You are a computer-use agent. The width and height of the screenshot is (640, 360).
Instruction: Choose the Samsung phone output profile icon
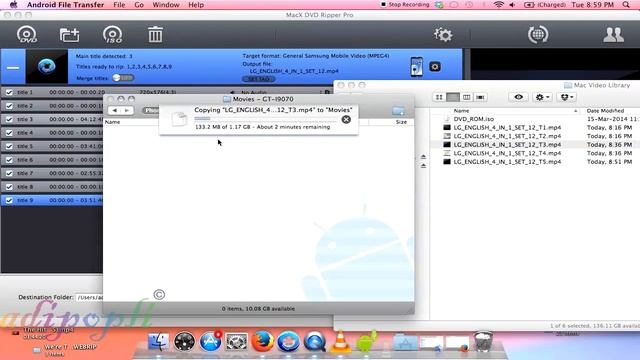(416, 67)
